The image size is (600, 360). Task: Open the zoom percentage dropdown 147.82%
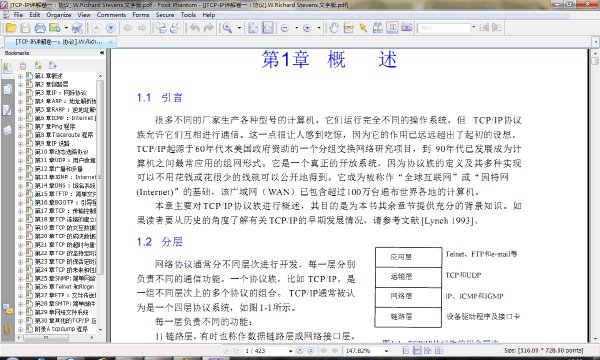click(386, 351)
